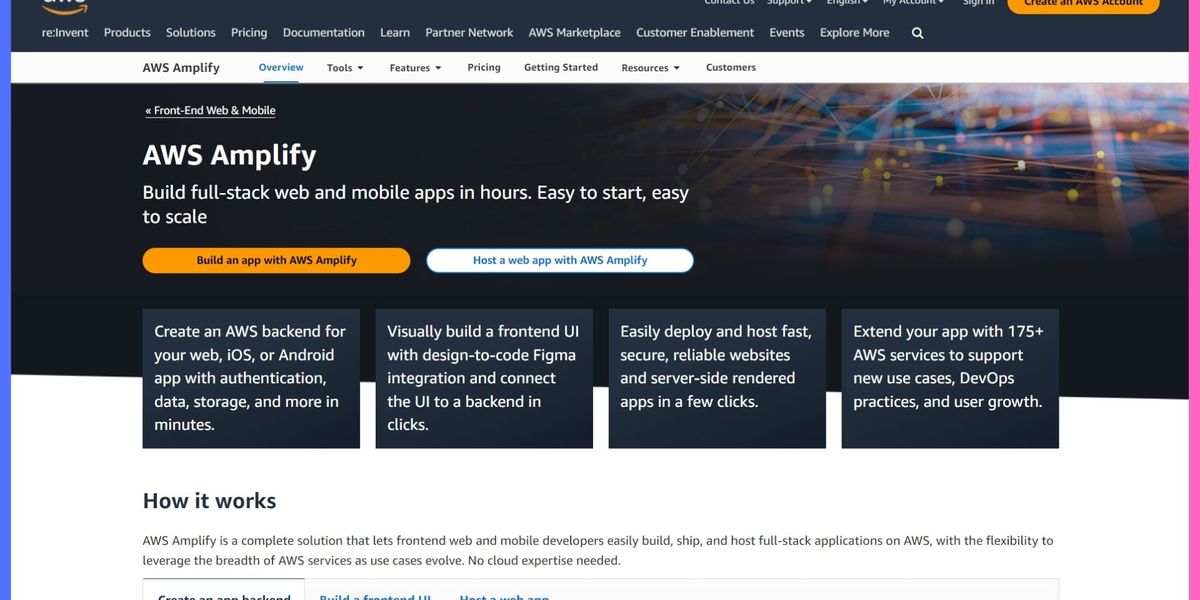1200x600 pixels.
Task: Open the English language selector
Action: (846, 2)
